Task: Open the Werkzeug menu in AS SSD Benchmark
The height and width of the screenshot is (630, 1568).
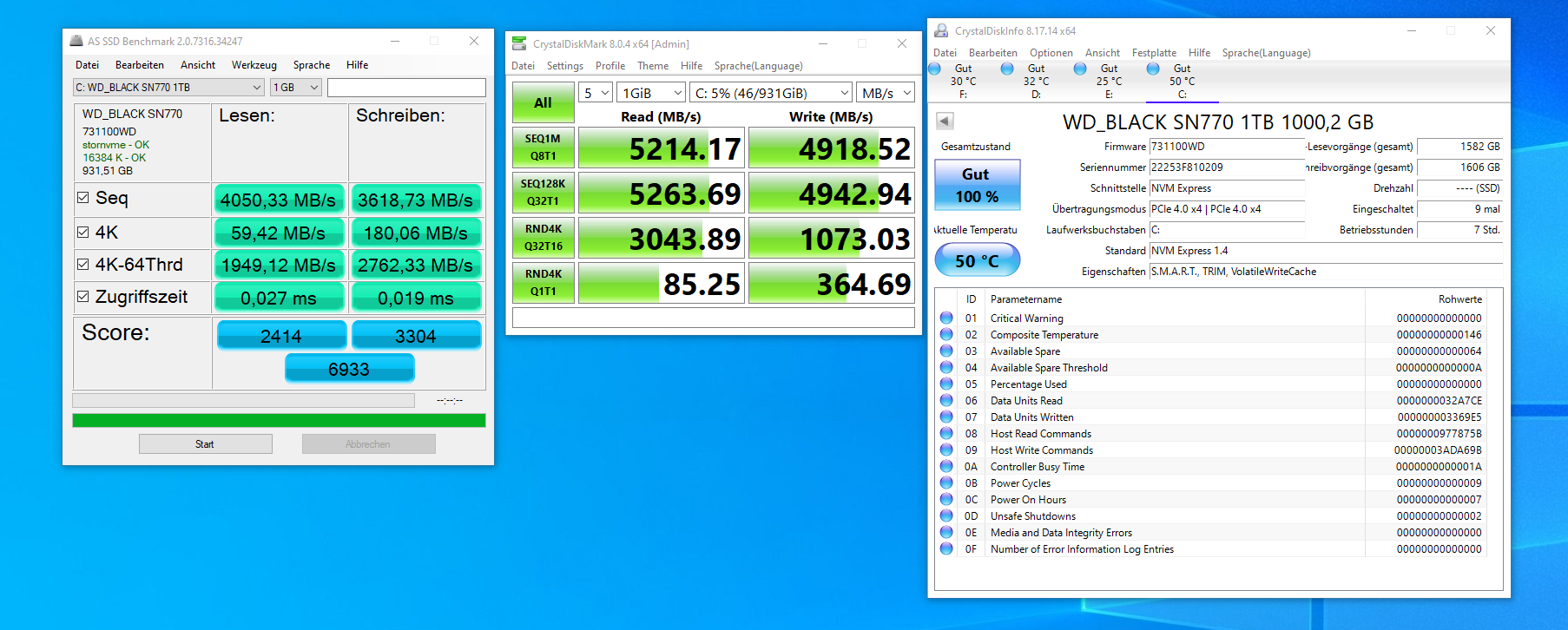Action: point(254,65)
